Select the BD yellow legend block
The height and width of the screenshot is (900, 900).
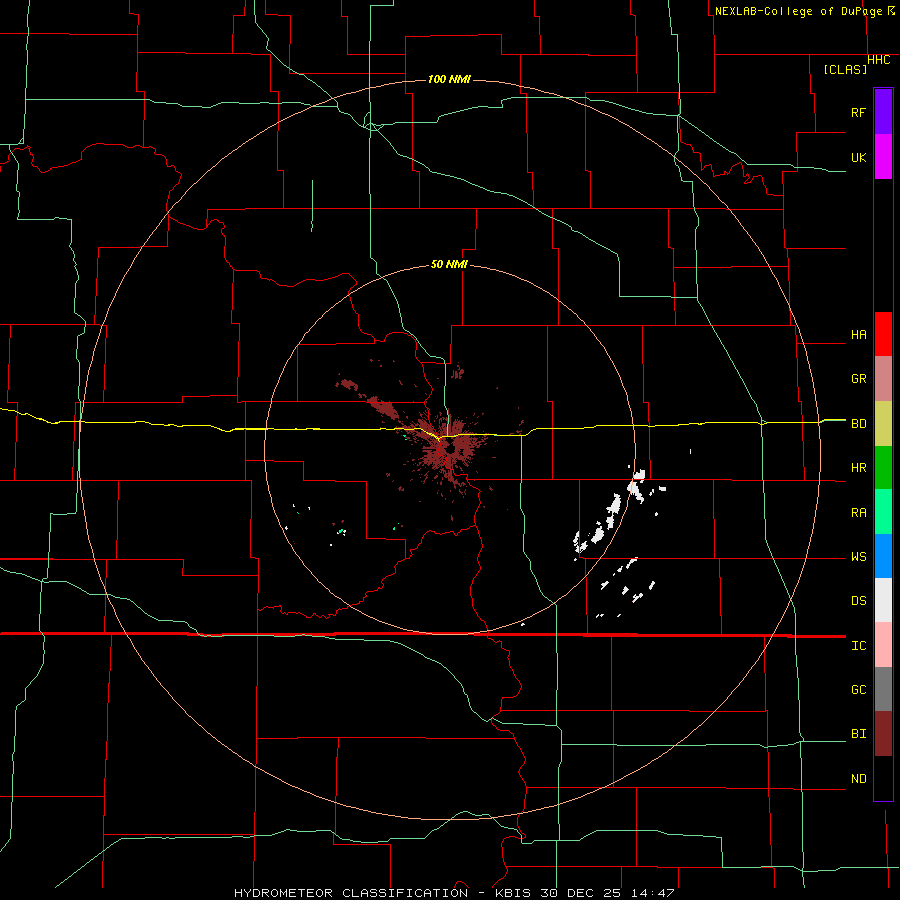883,424
